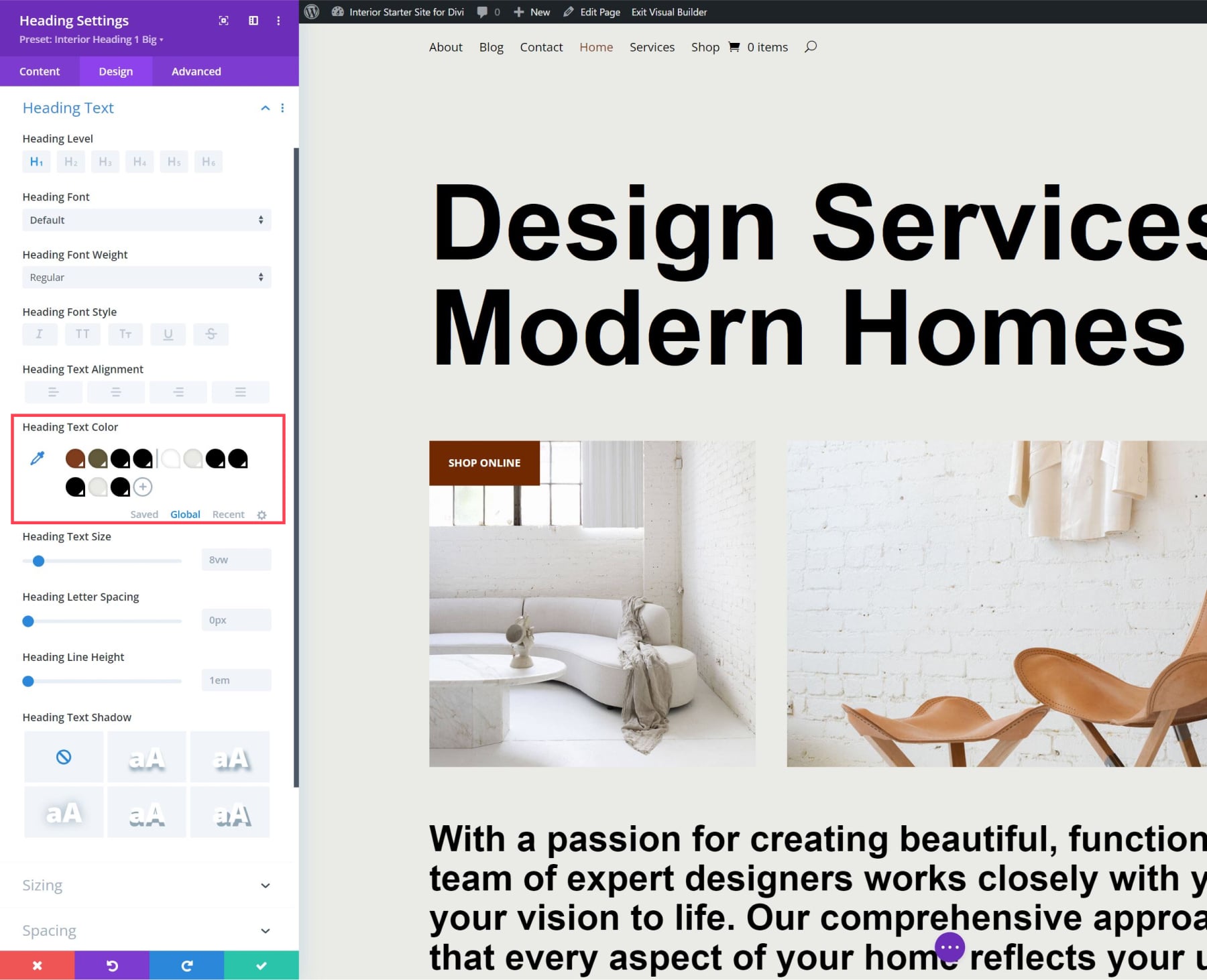Click the Heading Text Size input field

236,559
